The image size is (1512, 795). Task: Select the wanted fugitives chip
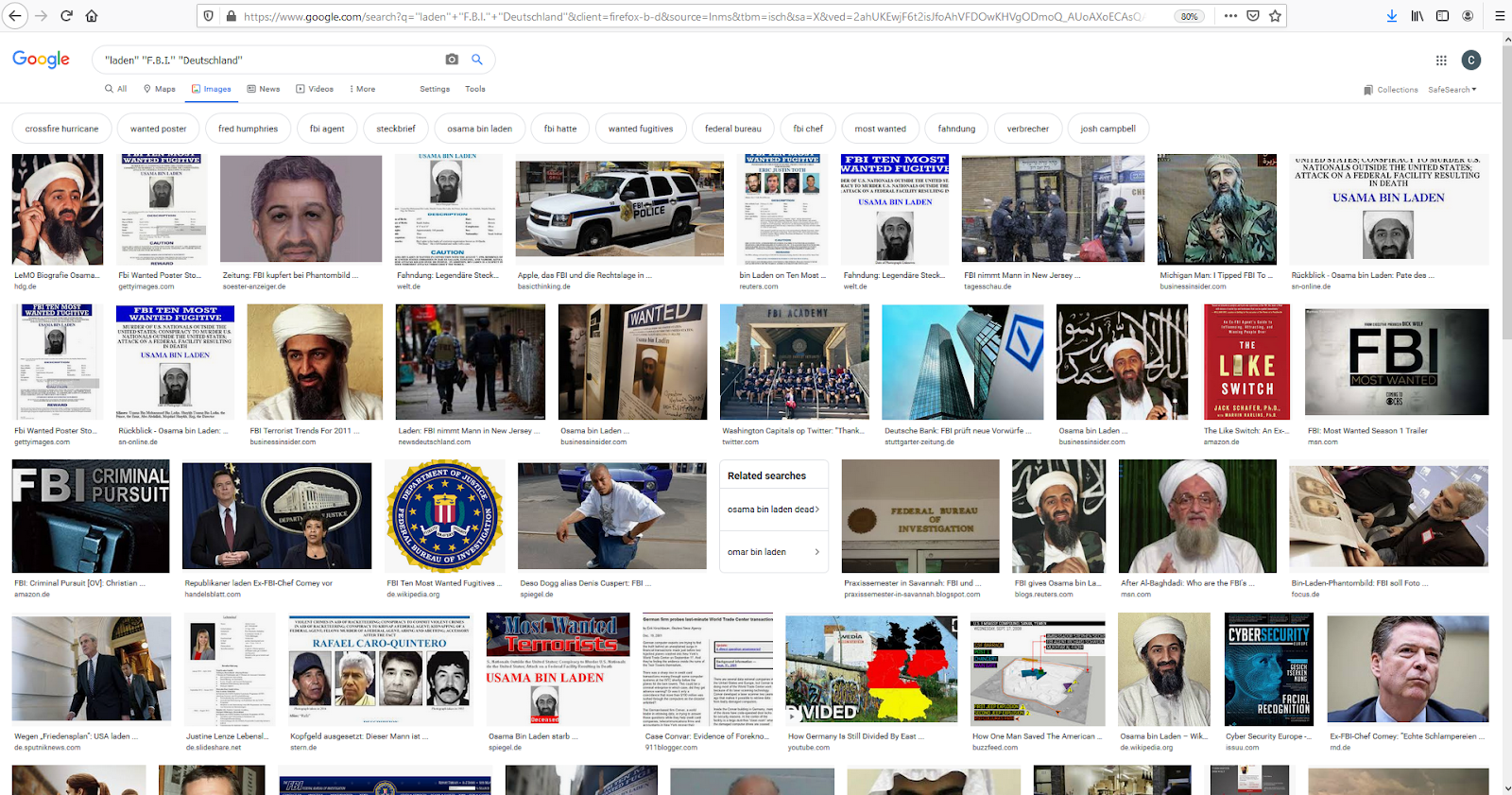pyautogui.click(x=641, y=129)
